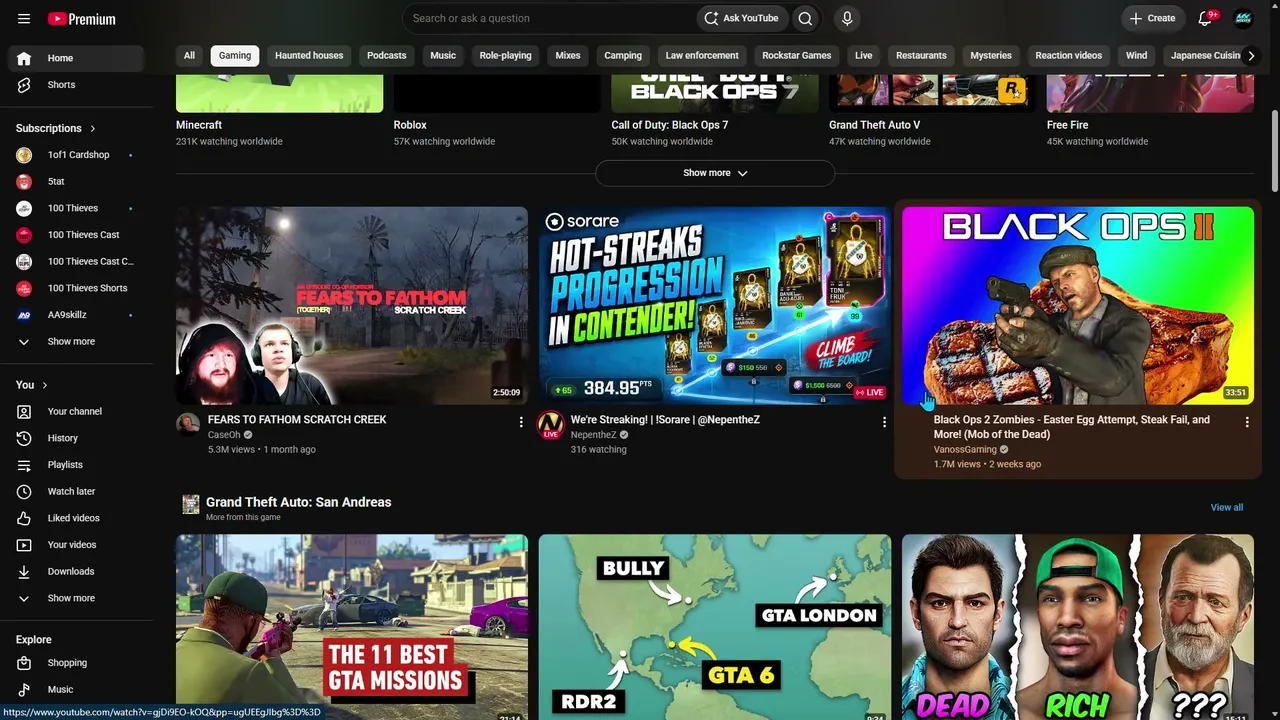Select the All category chip
The height and width of the screenshot is (720, 1280).
(189, 56)
